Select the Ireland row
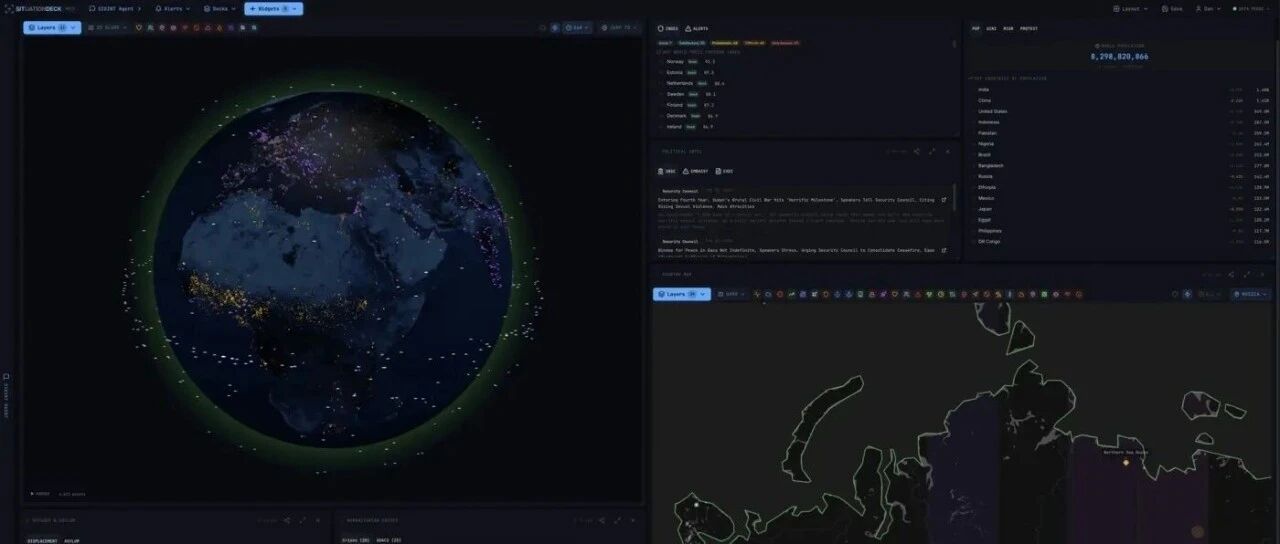The width and height of the screenshot is (1280, 544). (805, 127)
